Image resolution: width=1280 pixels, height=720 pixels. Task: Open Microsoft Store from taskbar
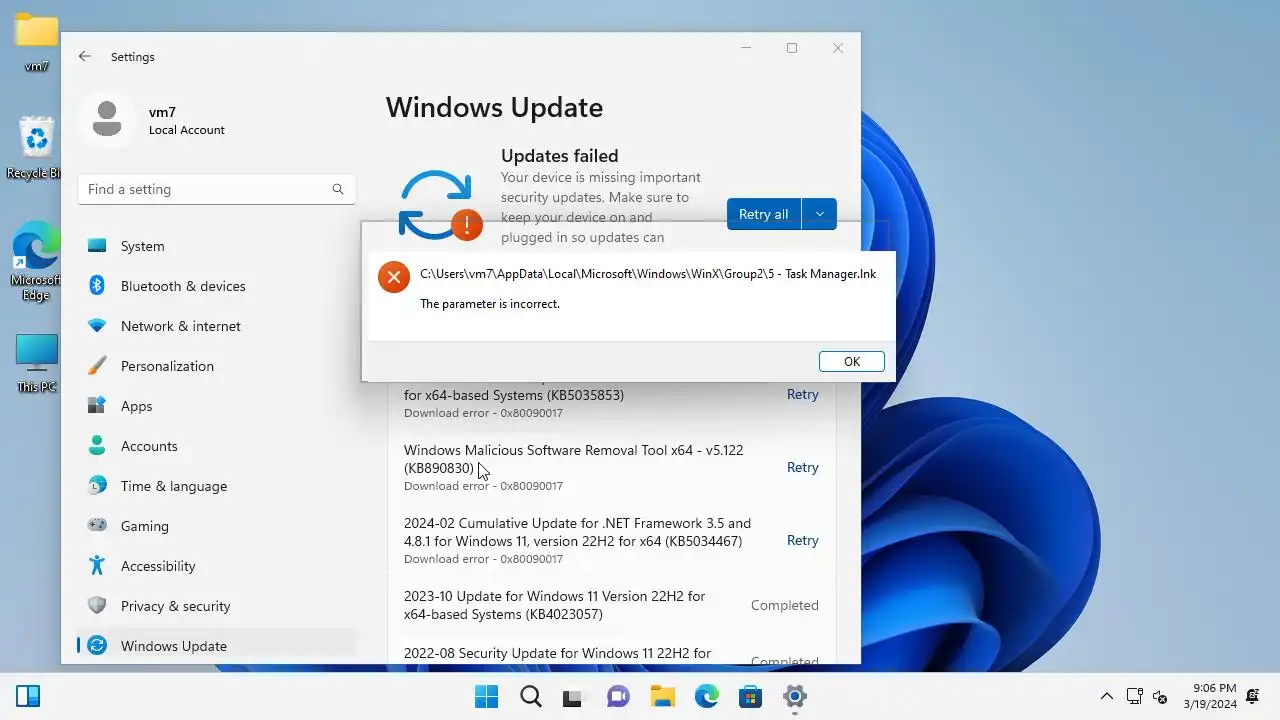coord(750,696)
